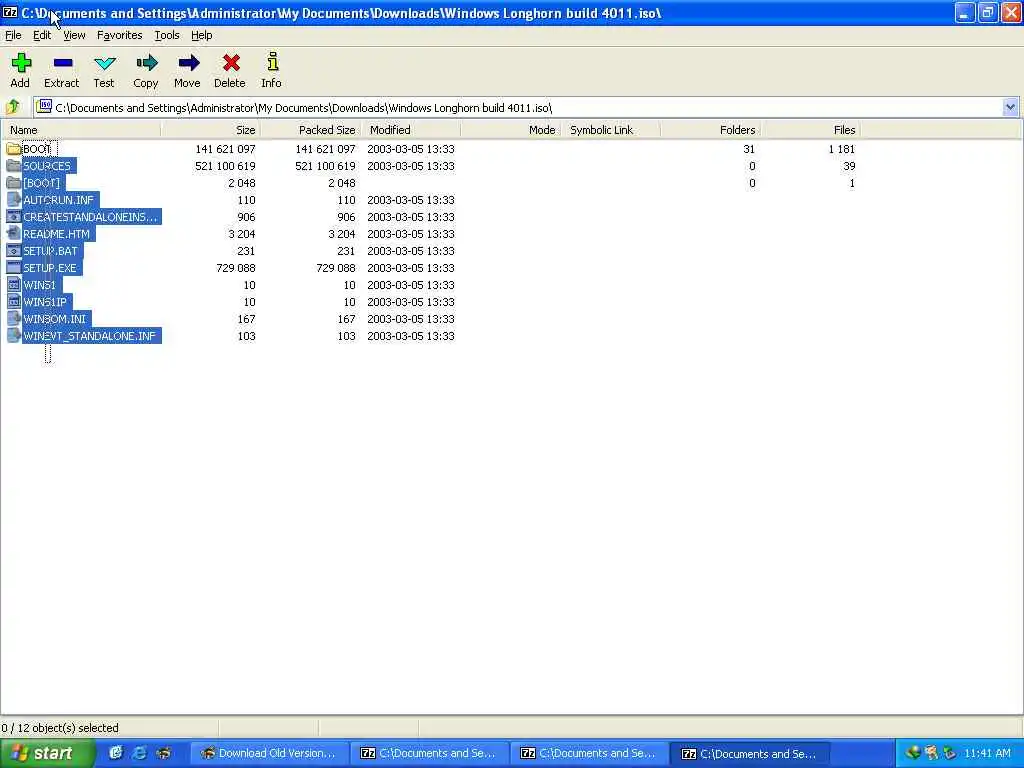Sort by the Modified column header

(411, 130)
